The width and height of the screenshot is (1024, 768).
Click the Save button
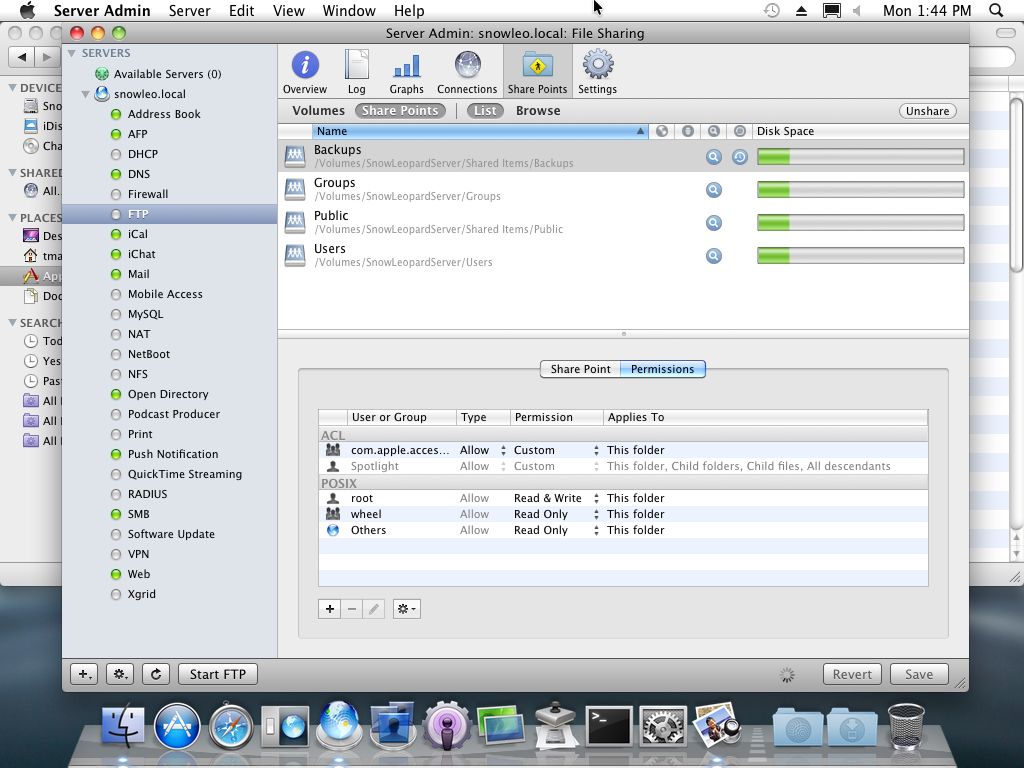(x=919, y=674)
